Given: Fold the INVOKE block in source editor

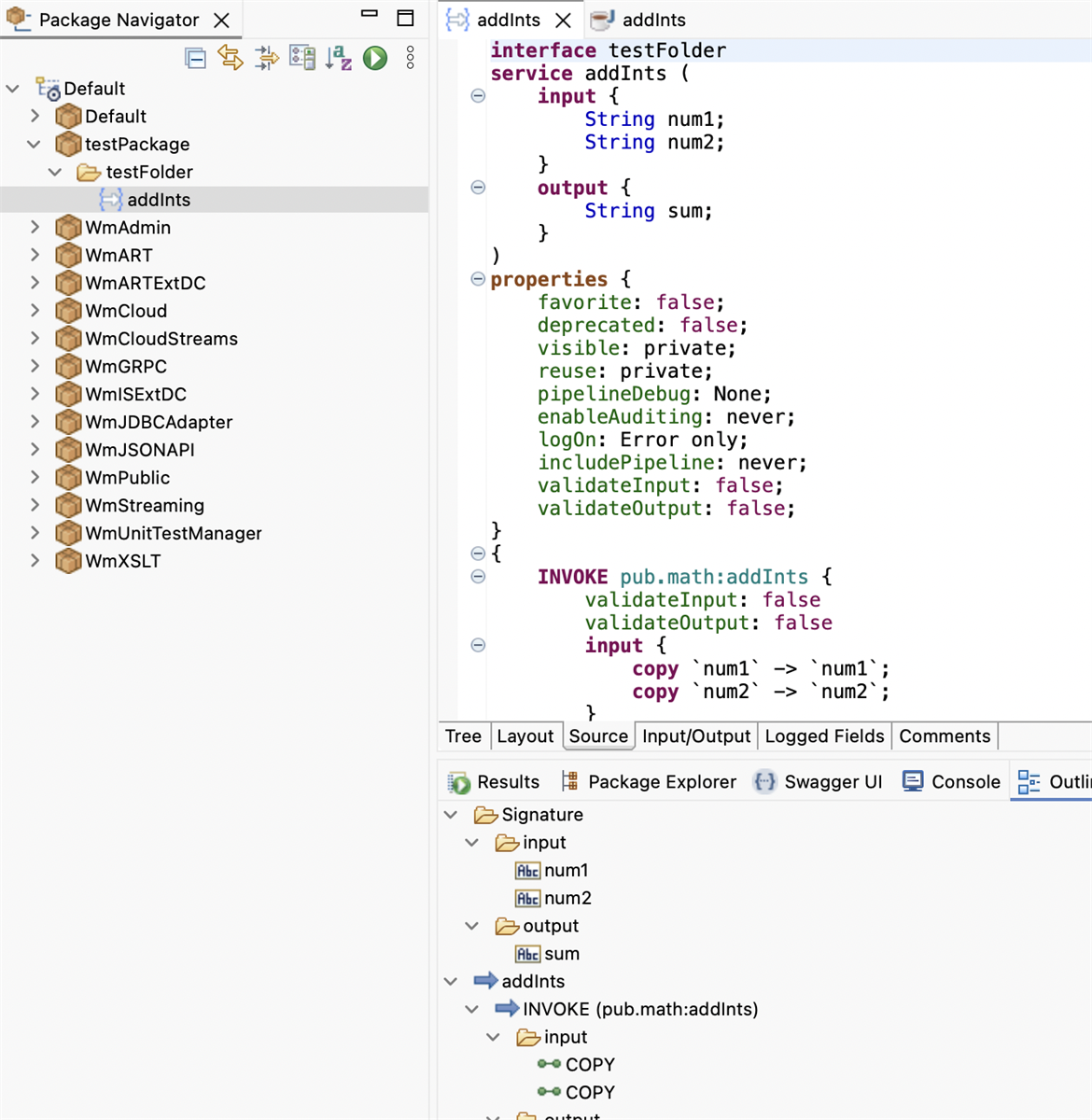Looking at the screenshot, I should pos(478,577).
